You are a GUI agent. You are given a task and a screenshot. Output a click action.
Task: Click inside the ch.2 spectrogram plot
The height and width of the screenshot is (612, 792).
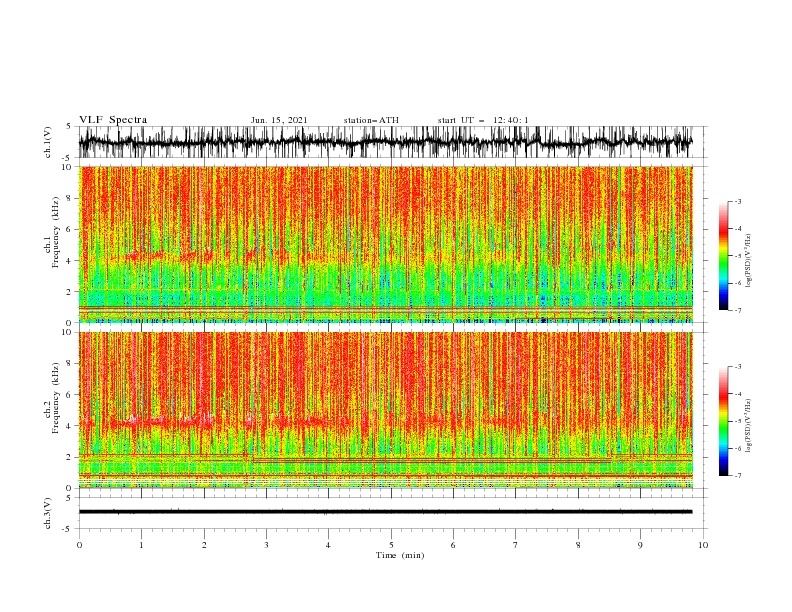pyautogui.click(x=385, y=410)
